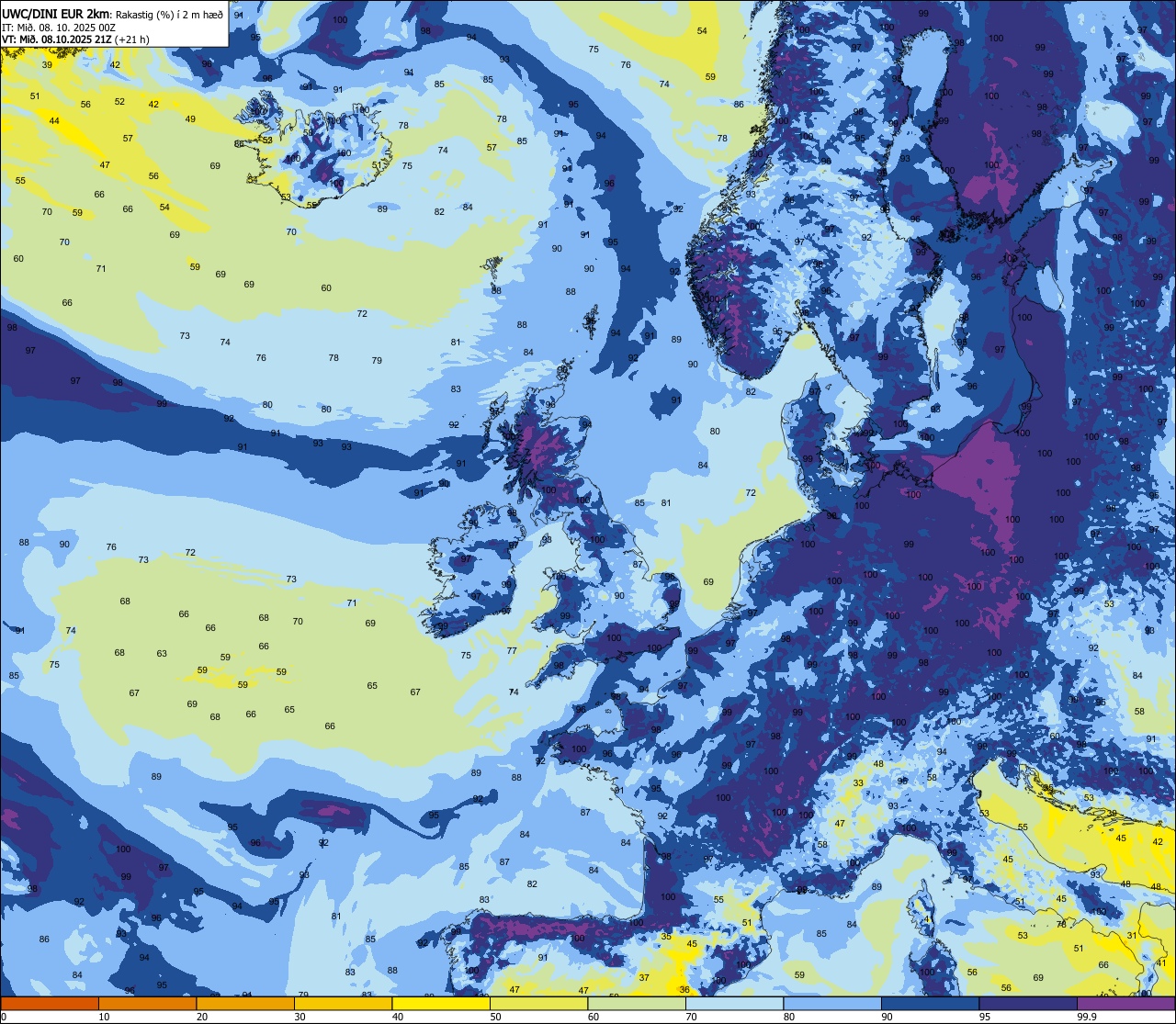Screen dimensions: 1176x1024
Task: Click the amber 20–30 legend swatch
Action: pos(245,1003)
